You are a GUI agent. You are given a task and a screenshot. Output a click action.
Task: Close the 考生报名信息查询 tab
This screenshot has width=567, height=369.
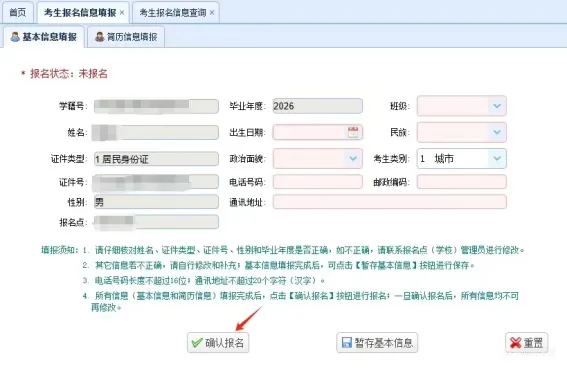[x=212, y=13]
